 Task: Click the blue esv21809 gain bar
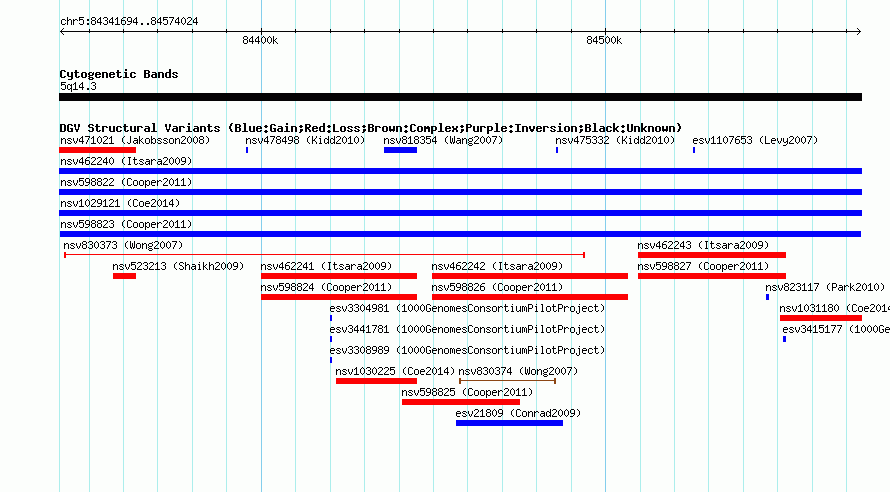coord(509,423)
